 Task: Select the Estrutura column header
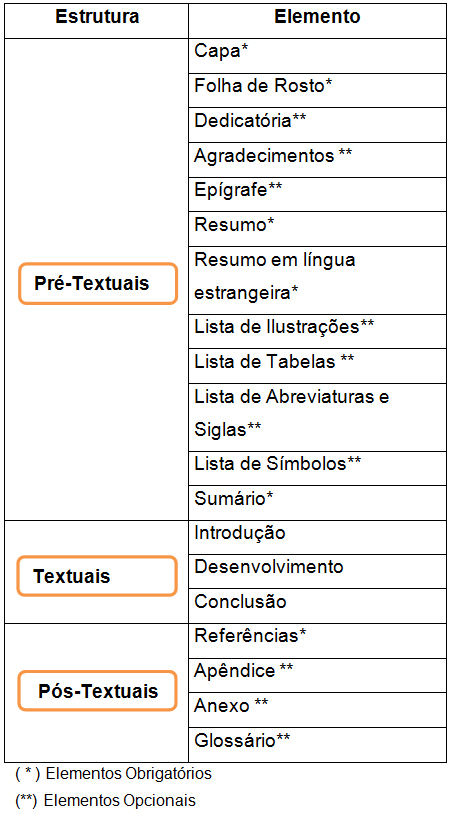click(97, 17)
